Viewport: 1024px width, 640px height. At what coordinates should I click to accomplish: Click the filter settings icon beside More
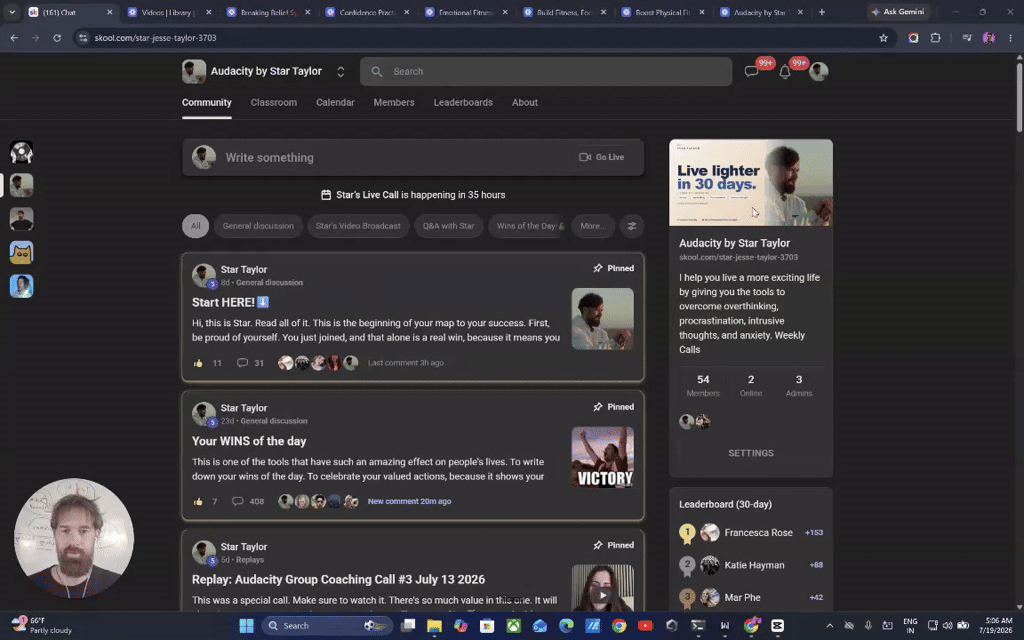(x=632, y=226)
